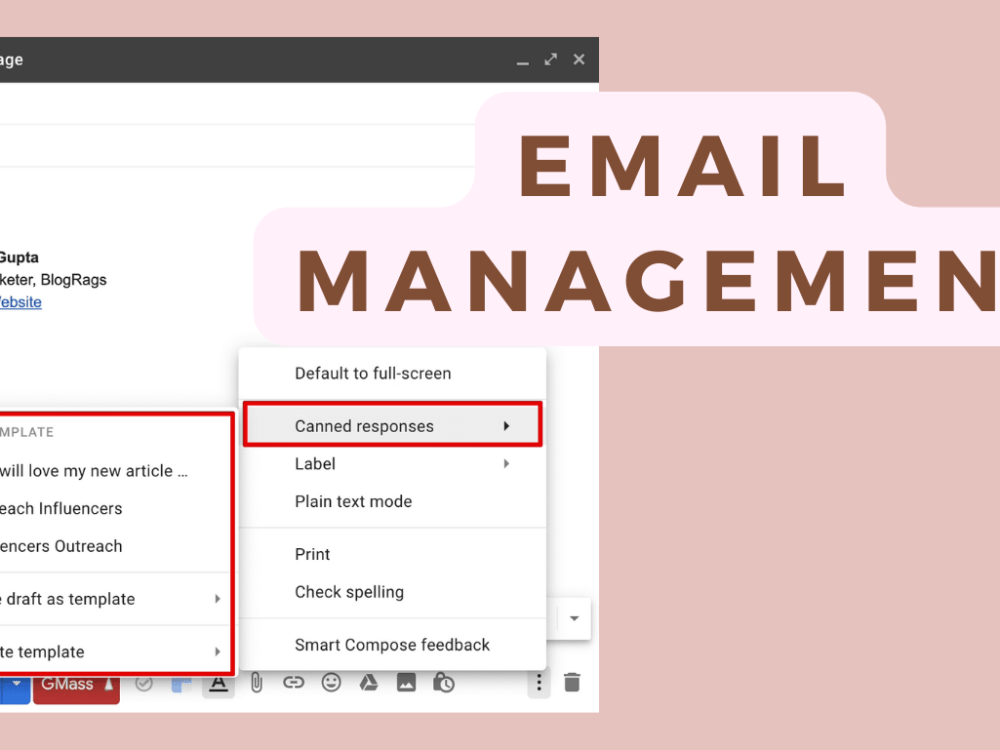The height and width of the screenshot is (750, 1000).
Task: Choose Check spelling menu entry
Action: 393,592
